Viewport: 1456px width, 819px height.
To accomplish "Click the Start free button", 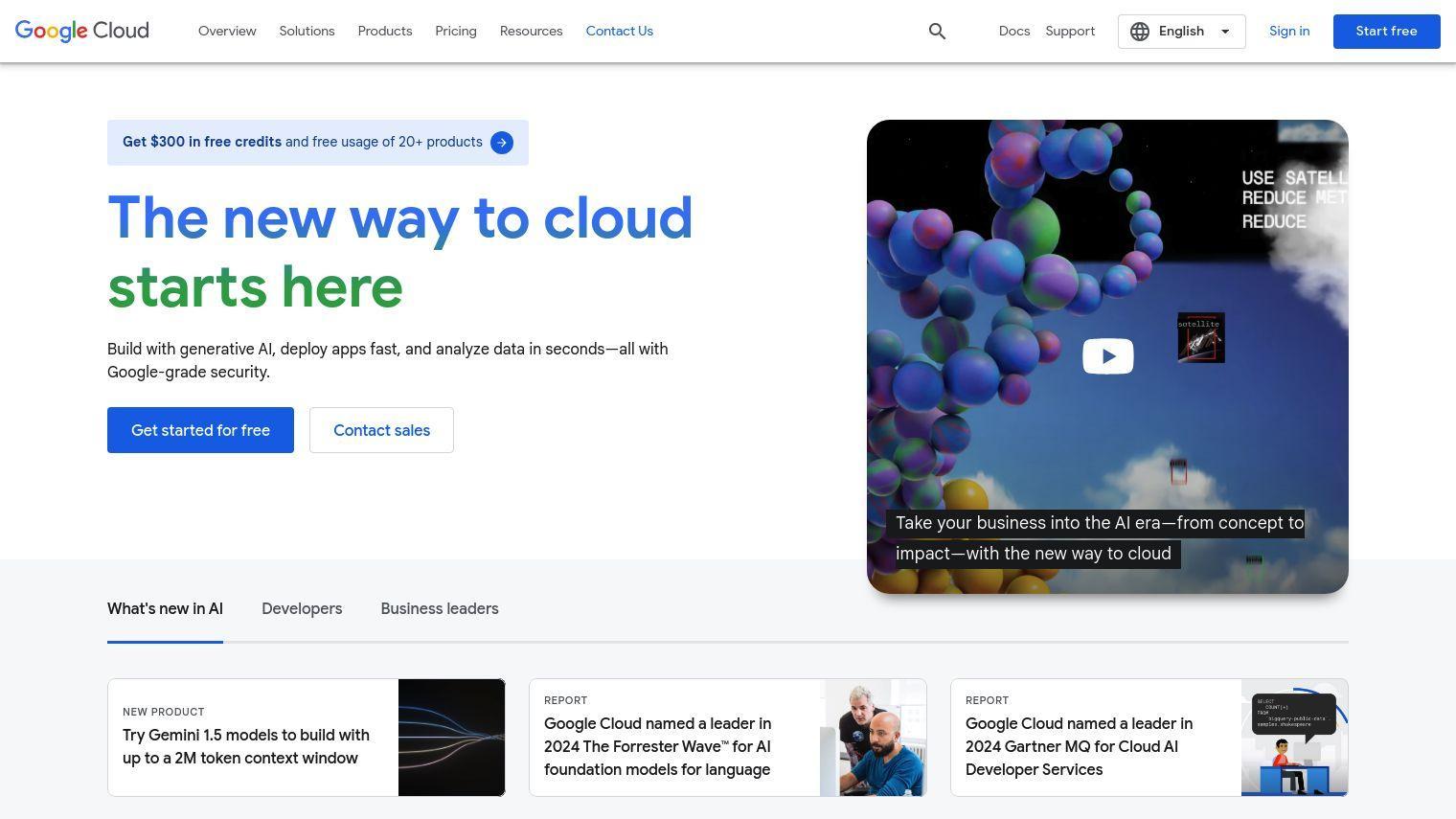I will point(1387,32).
